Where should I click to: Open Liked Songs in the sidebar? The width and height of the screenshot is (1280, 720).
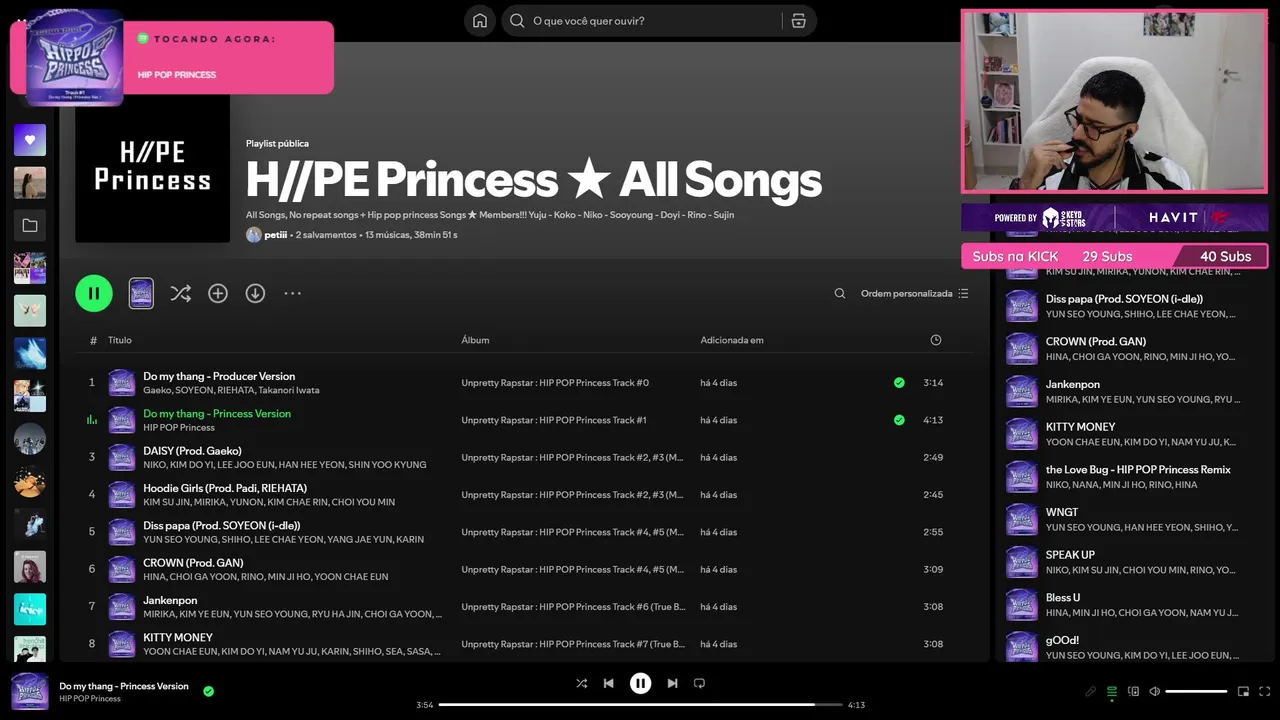[x=30, y=140]
